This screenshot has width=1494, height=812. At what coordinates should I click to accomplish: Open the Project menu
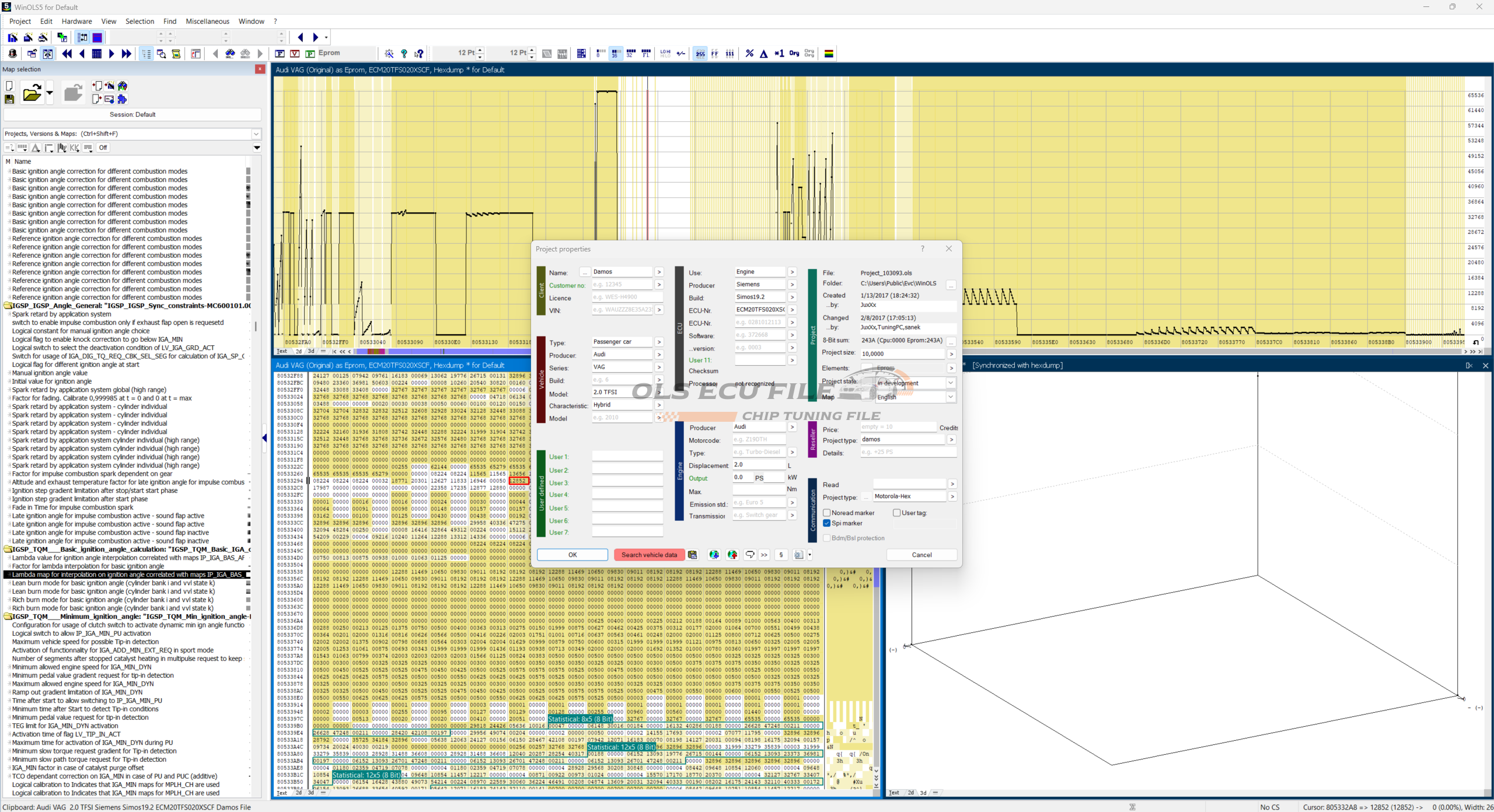(x=20, y=22)
